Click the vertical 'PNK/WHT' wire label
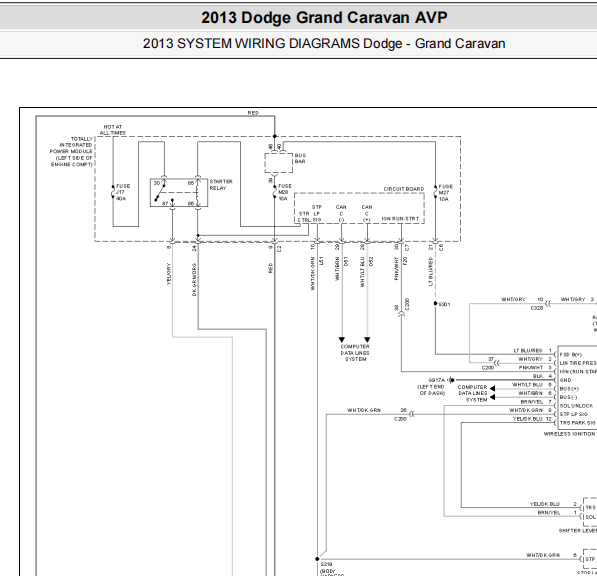The width and height of the screenshot is (597, 576). 396,269
